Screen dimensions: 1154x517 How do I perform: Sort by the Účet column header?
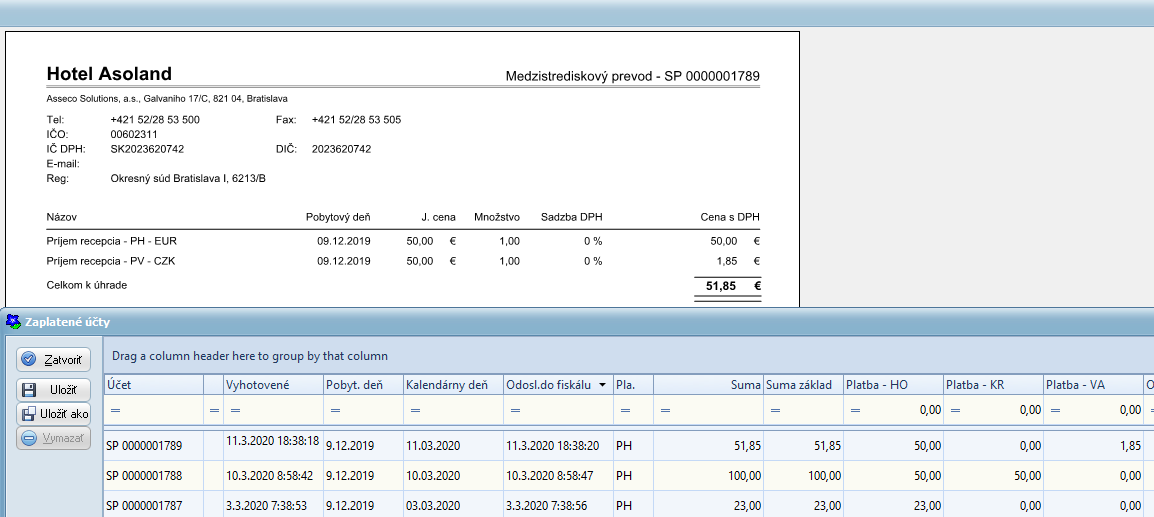(x=152, y=385)
